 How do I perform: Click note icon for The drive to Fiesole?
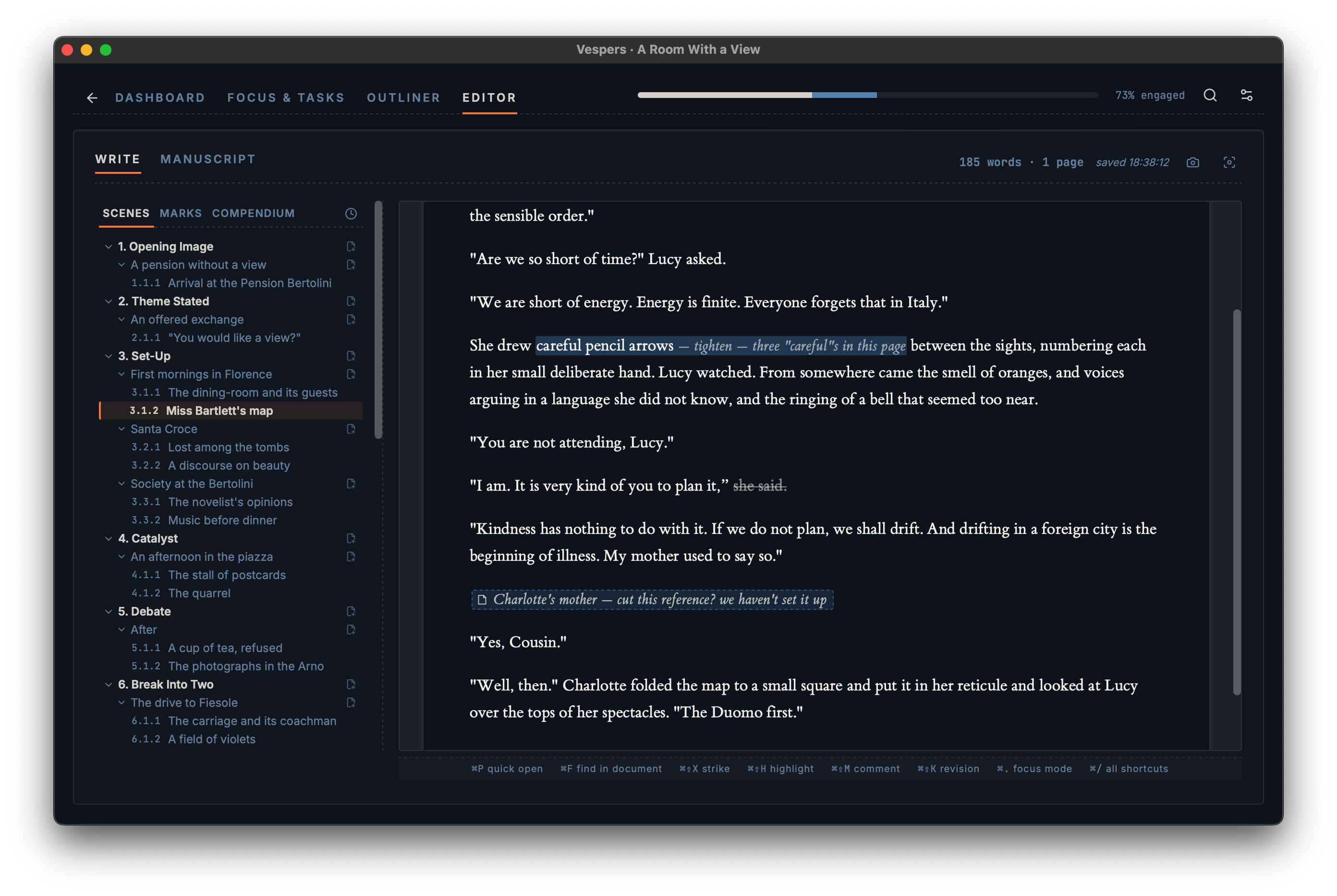click(351, 703)
